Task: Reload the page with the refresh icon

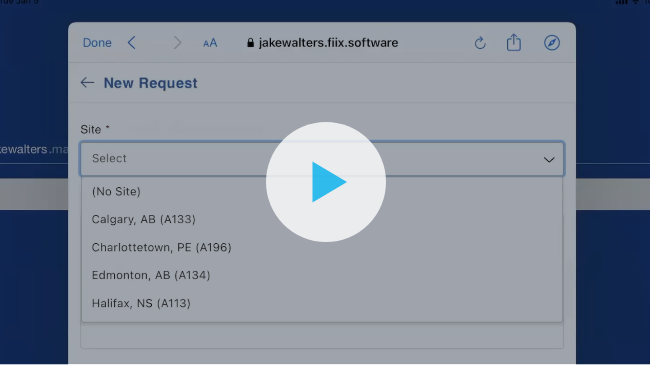Action: pos(480,43)
